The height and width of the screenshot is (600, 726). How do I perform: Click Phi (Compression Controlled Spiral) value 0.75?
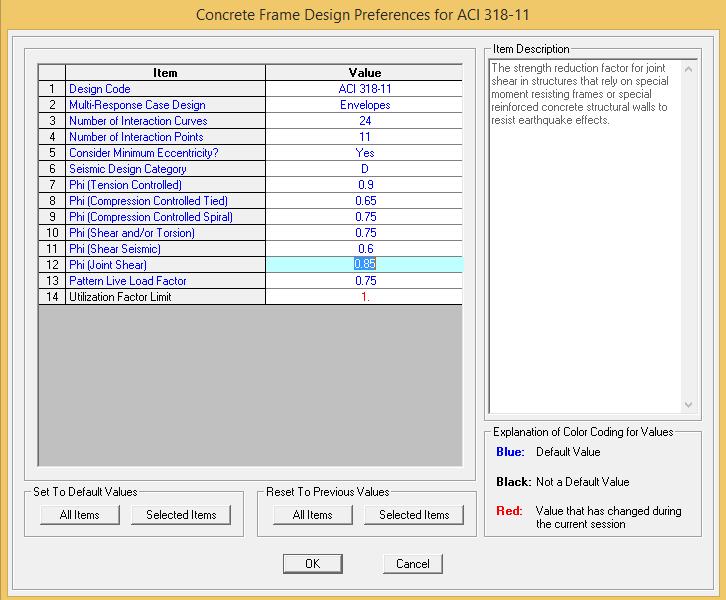click(x=364, y=217)
